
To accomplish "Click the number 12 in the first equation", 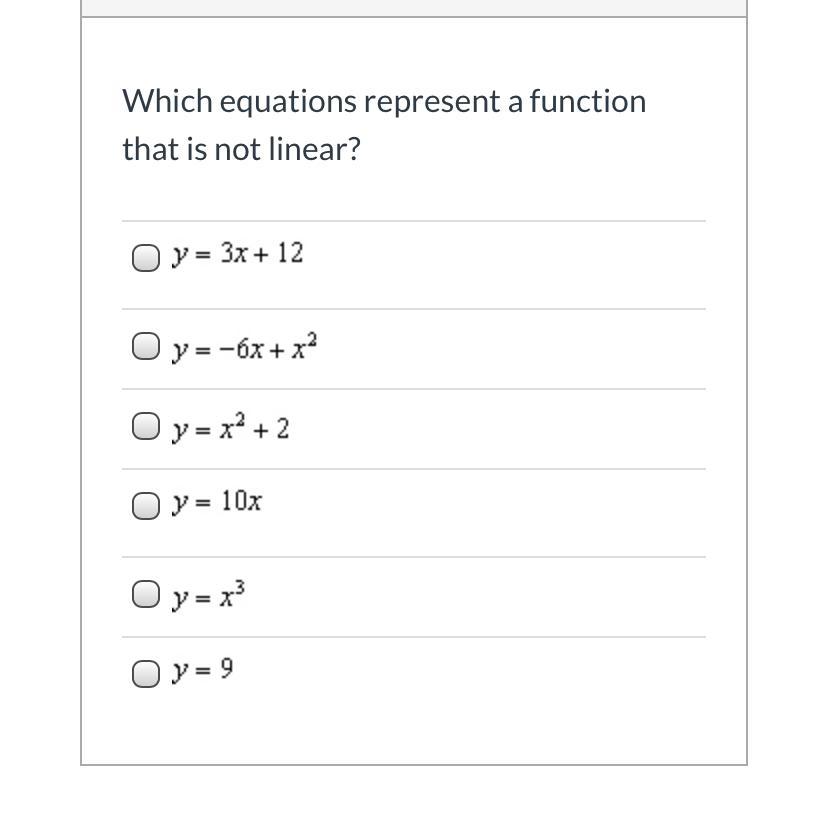I will 290,253.
